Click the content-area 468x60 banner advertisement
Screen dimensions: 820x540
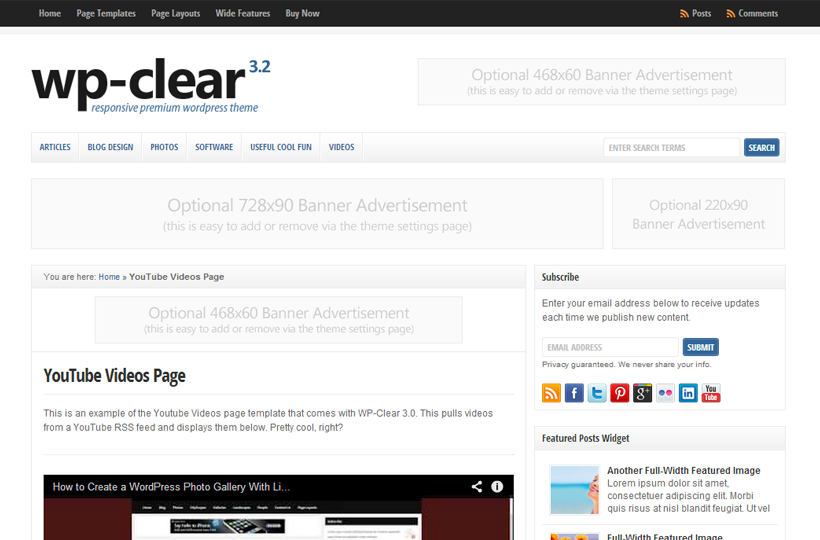279,320
